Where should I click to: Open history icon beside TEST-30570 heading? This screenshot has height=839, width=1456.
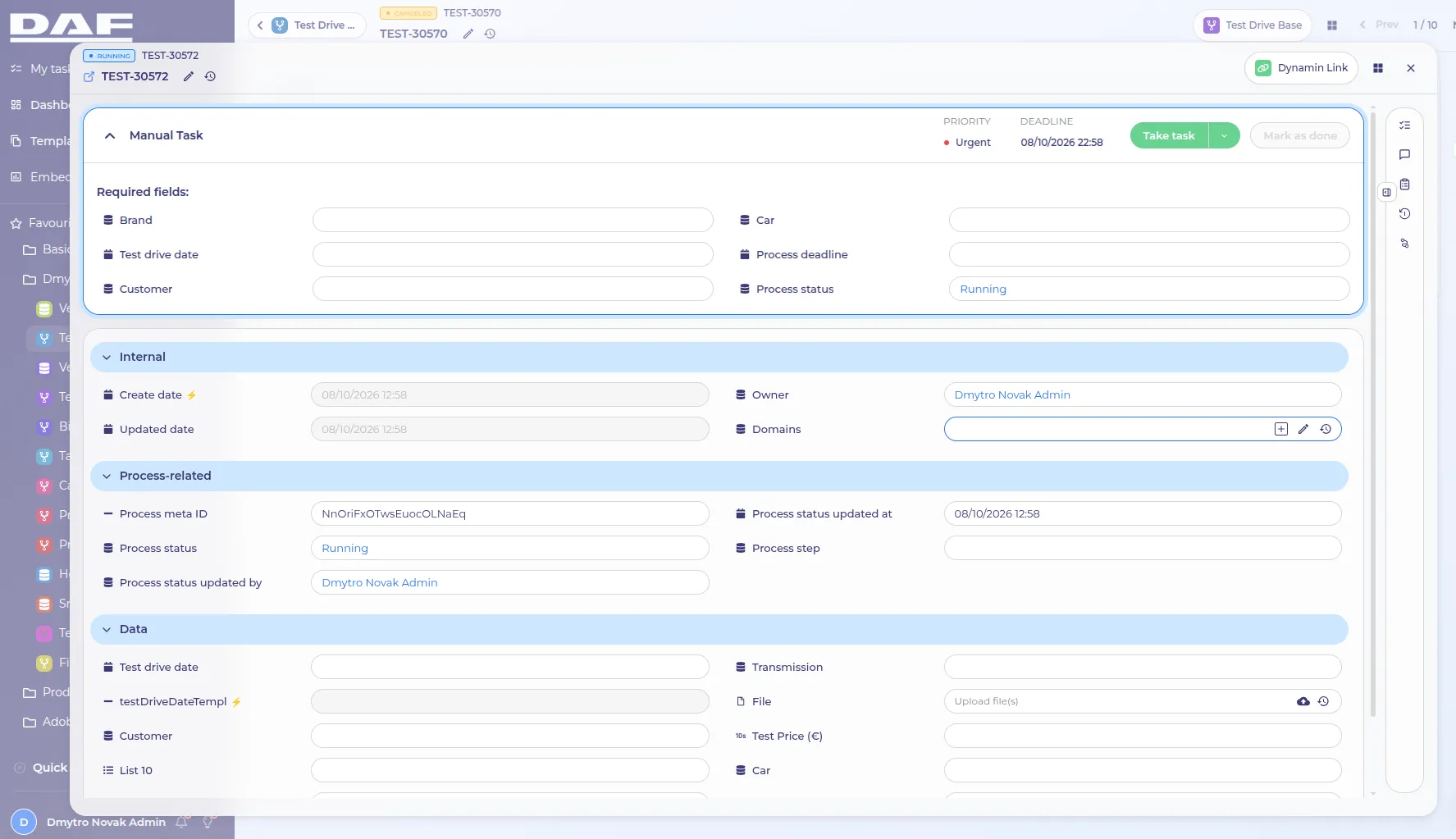pyautogui.click(x=490, y=34)
